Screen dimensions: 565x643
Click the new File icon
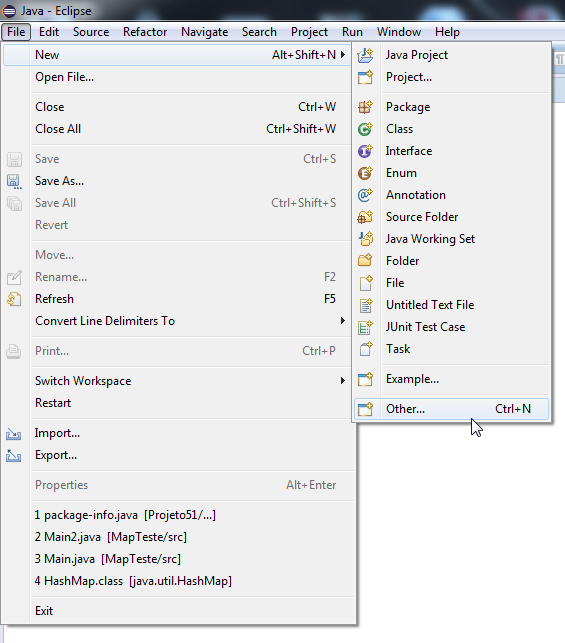365,283
